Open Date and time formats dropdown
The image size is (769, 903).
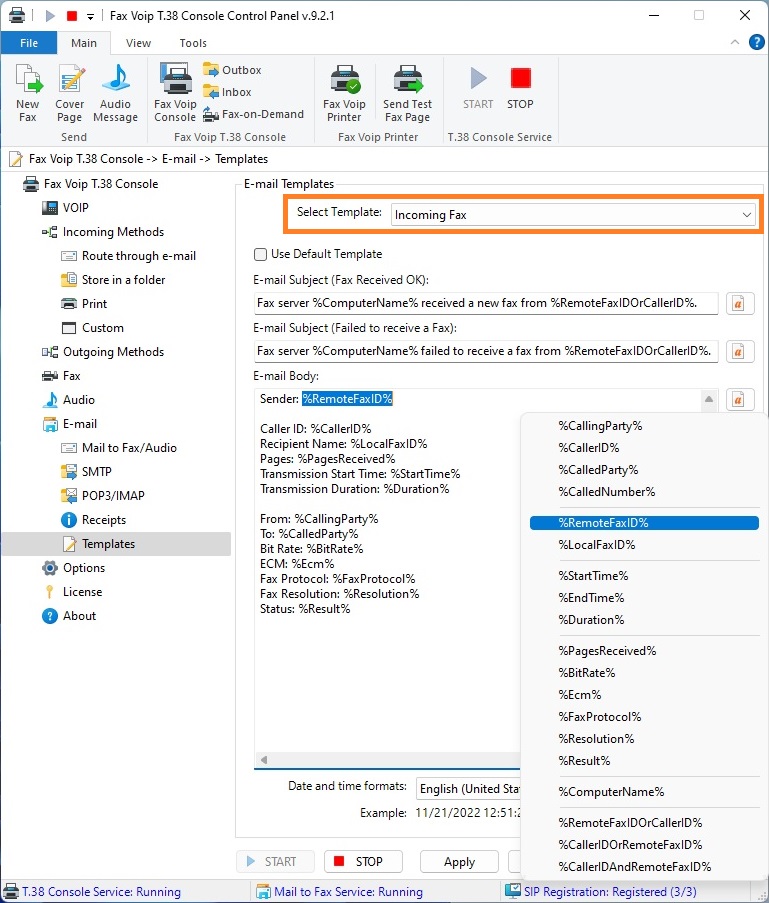(468, 788)
